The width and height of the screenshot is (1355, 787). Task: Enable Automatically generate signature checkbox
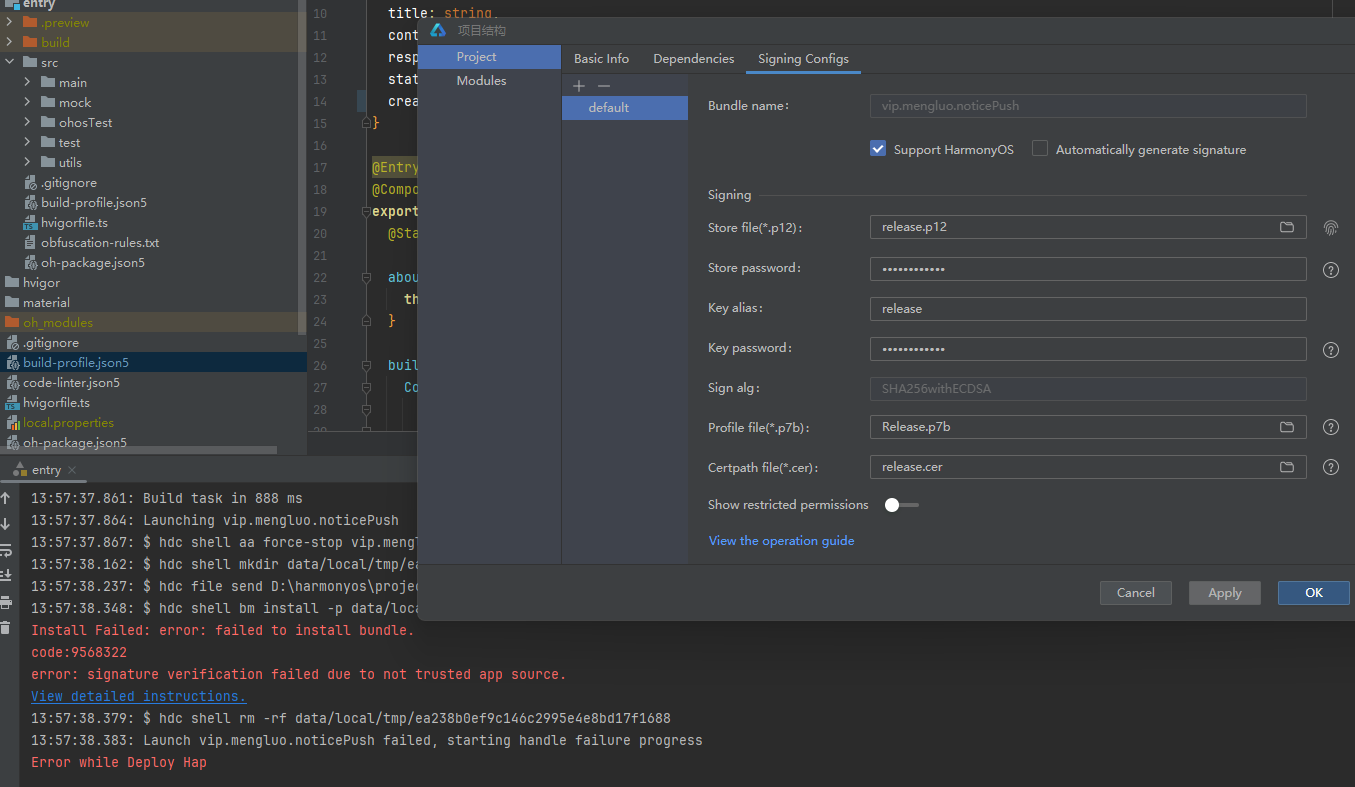click(x=1040, y=149)
